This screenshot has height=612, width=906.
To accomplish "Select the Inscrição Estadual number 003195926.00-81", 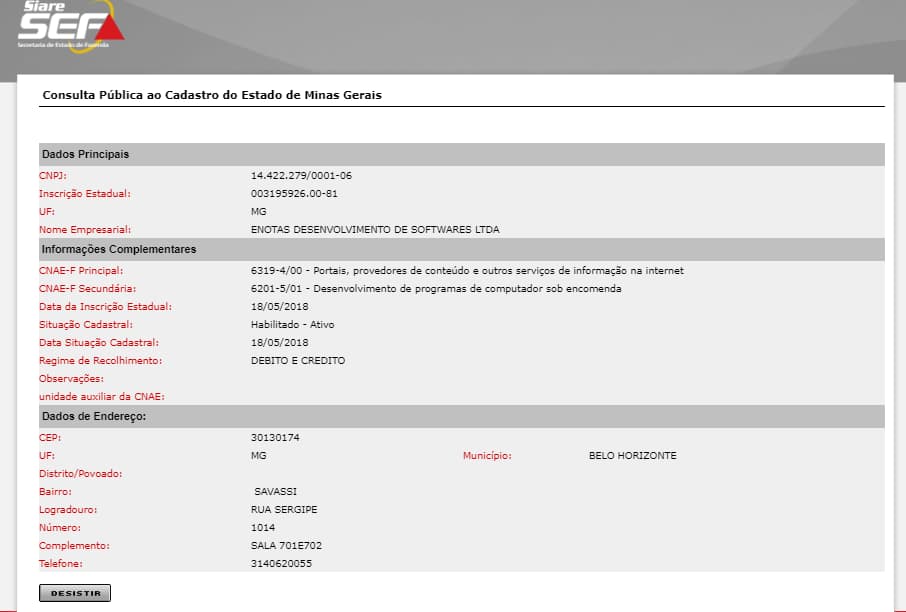I will (308, 193).
